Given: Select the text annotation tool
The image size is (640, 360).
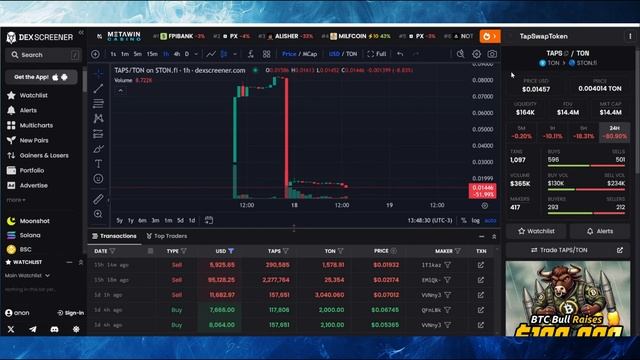Looking at the screenshot, I should (x=98, y=164).
